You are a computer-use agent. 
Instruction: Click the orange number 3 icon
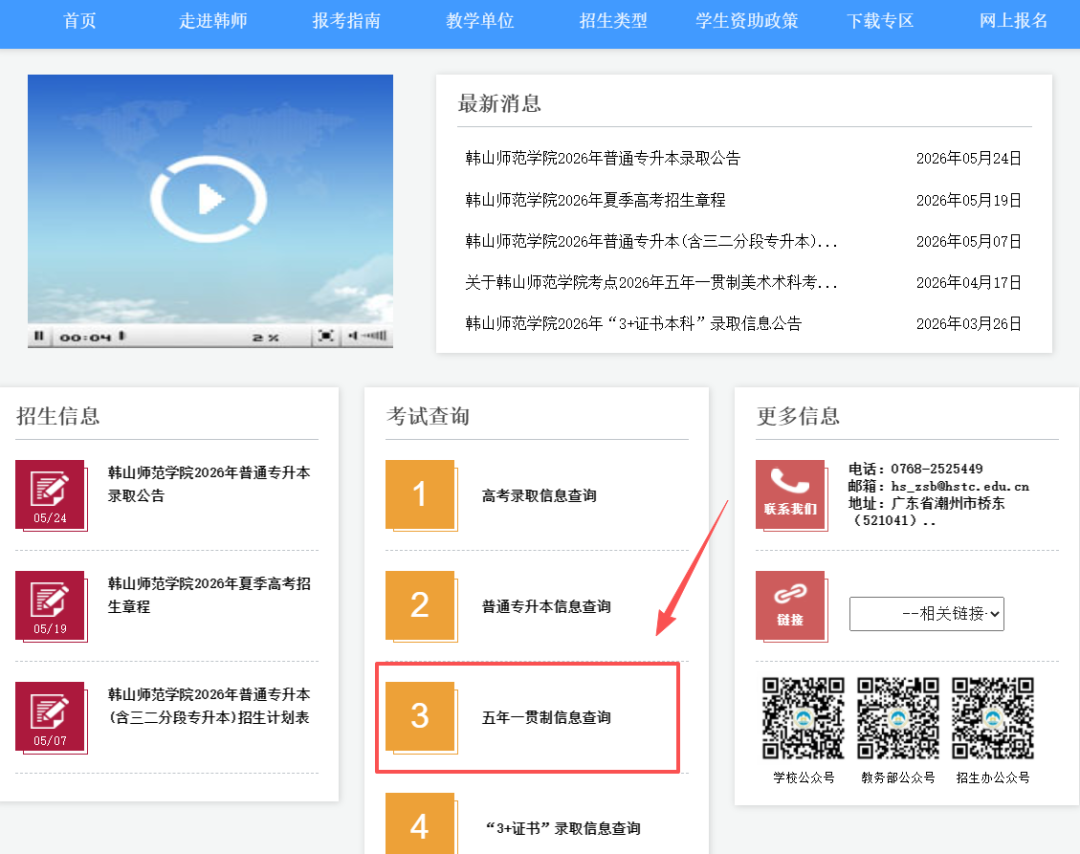click(420, 716)
